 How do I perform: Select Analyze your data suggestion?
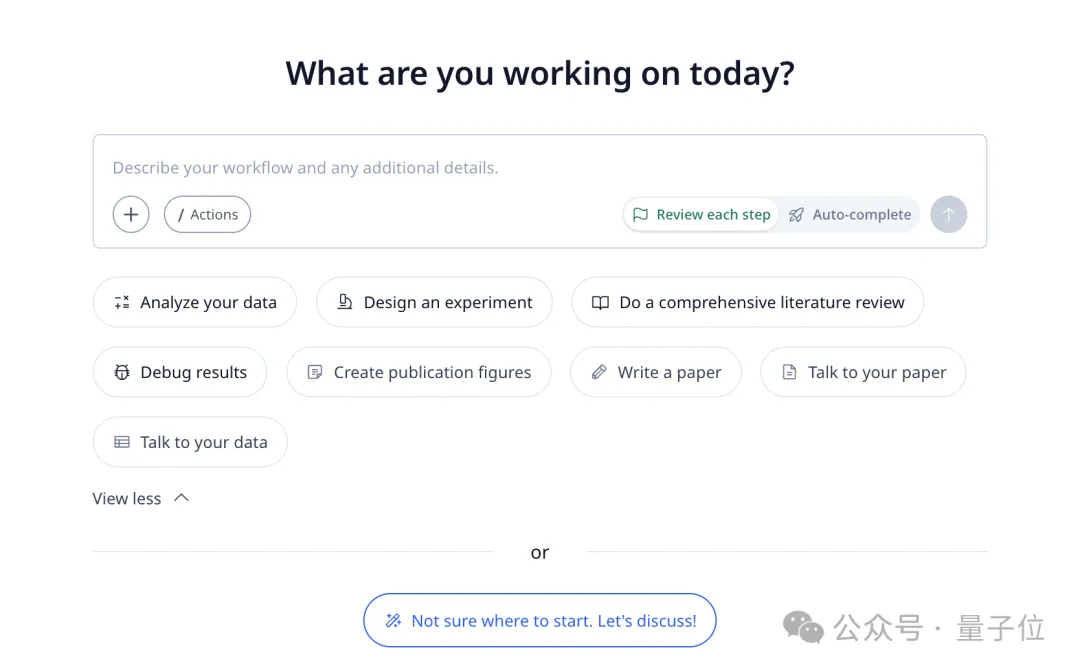[195, 302]
